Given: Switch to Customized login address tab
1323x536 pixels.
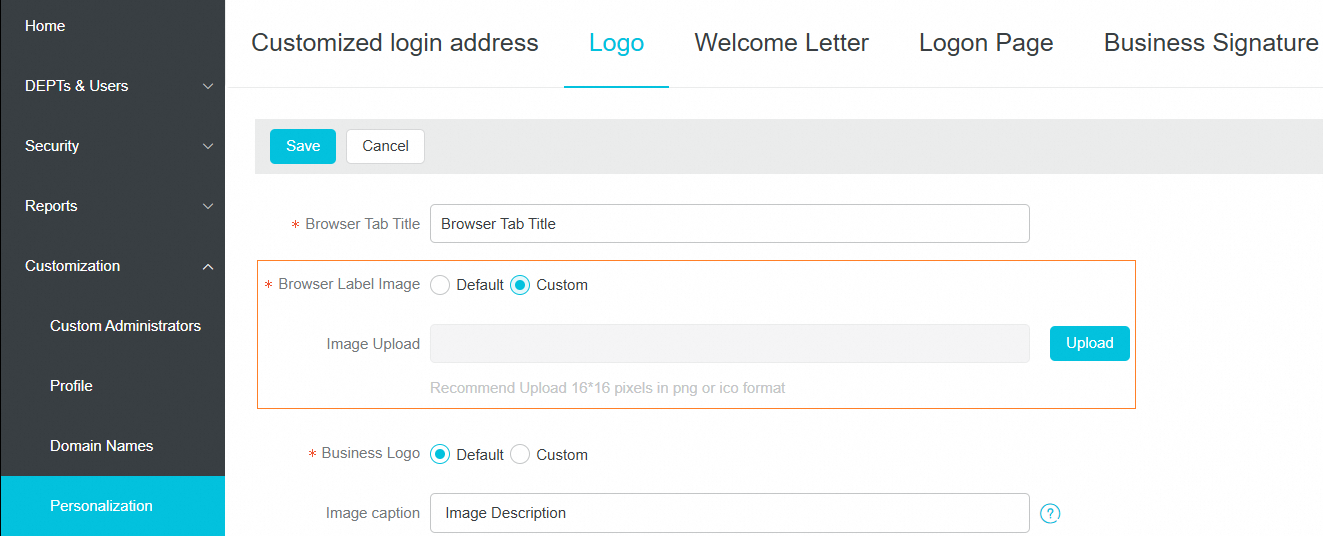Looking at the screenshot, I should [x=395, y=43].
